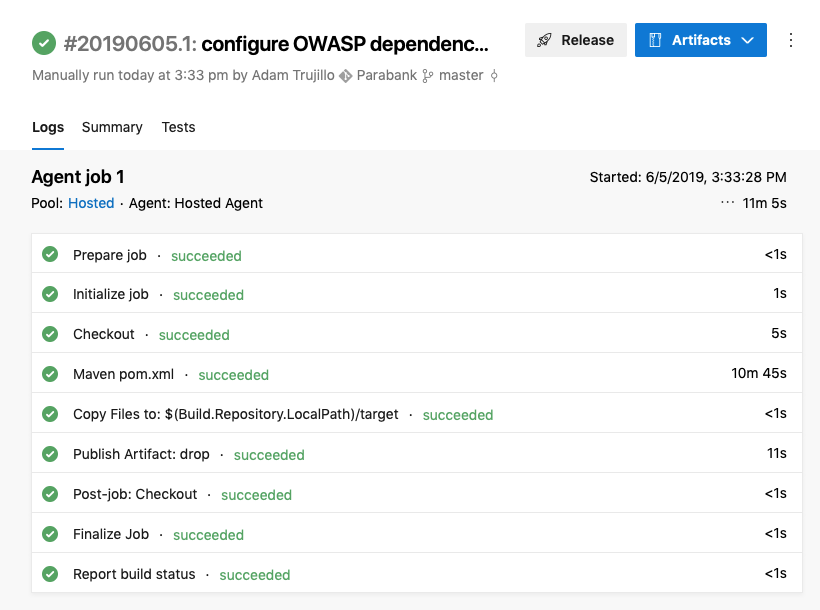Viewport: 820px width, 610px height.
Task: Click the 10m 45s duration for Maven
Action: tap(758, 373)
